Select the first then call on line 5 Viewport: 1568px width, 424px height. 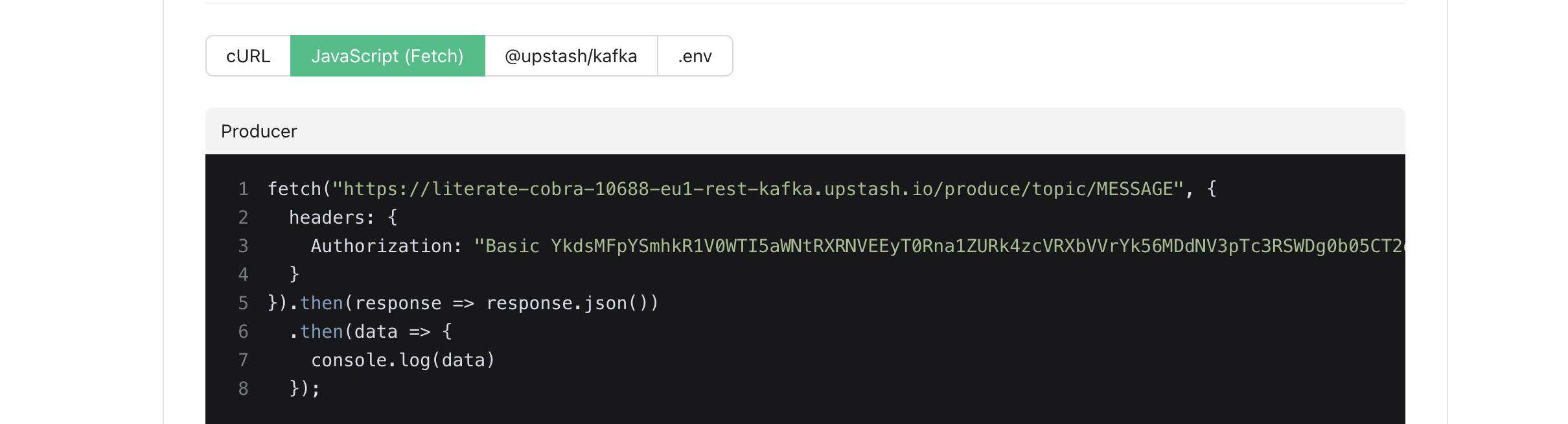click(322, 302)
